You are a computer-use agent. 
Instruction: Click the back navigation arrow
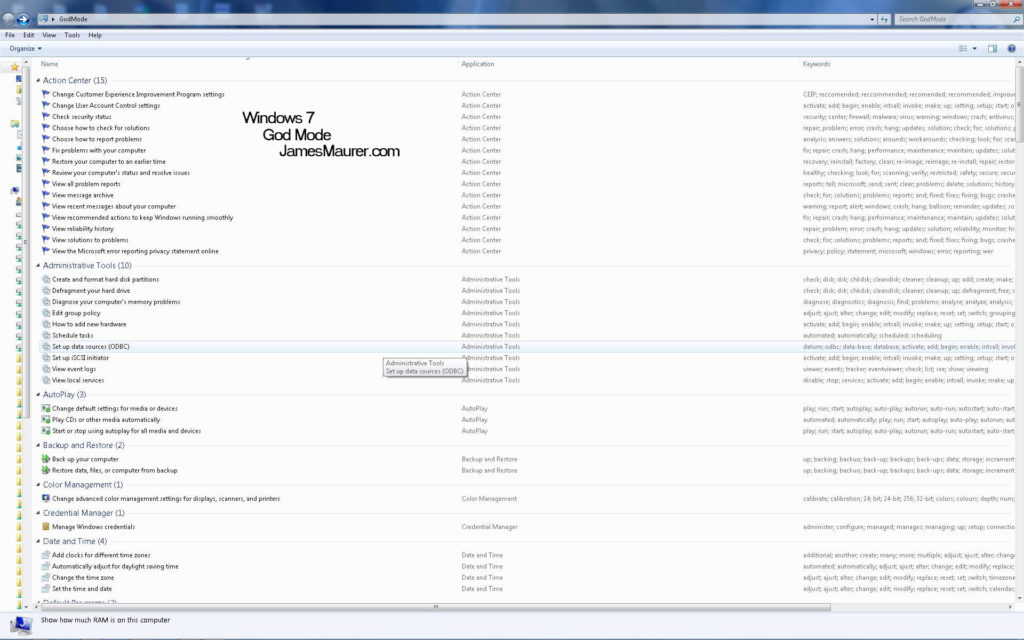click(8, 18)
